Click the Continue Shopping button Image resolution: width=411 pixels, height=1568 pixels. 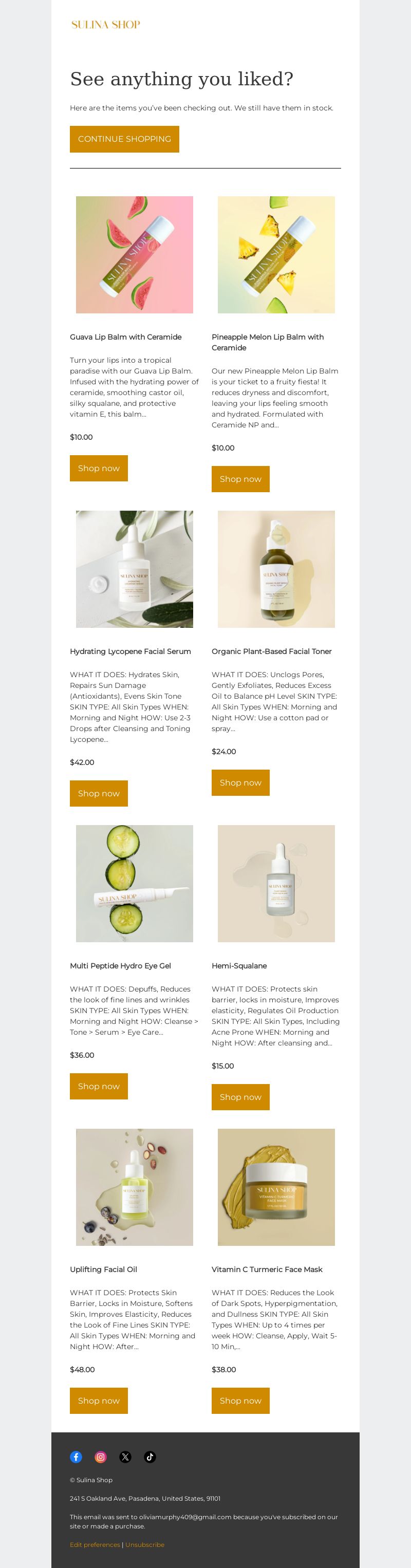click(x=124, y=139)
